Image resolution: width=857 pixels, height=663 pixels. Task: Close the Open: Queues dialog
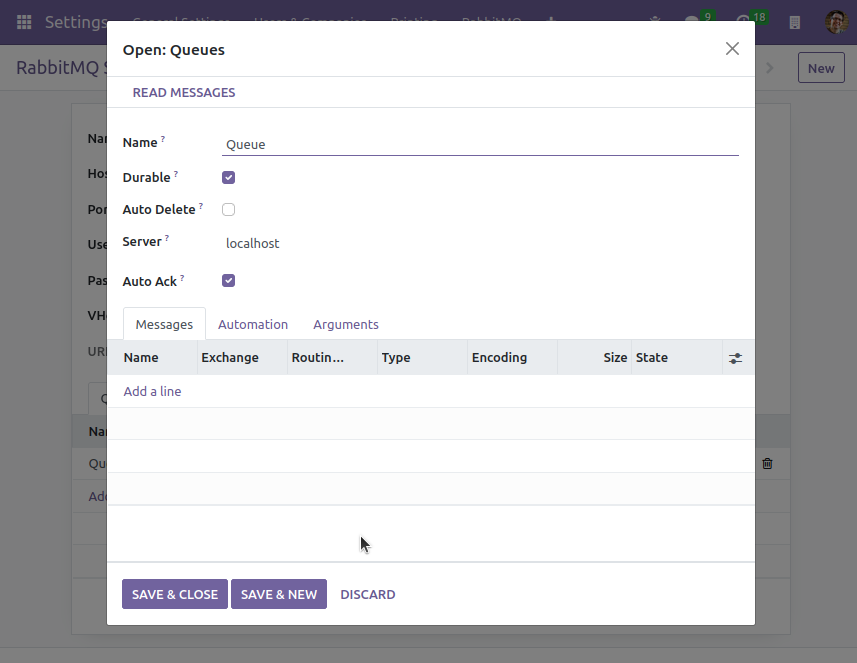pyautogui.click(x=732, y=49)
